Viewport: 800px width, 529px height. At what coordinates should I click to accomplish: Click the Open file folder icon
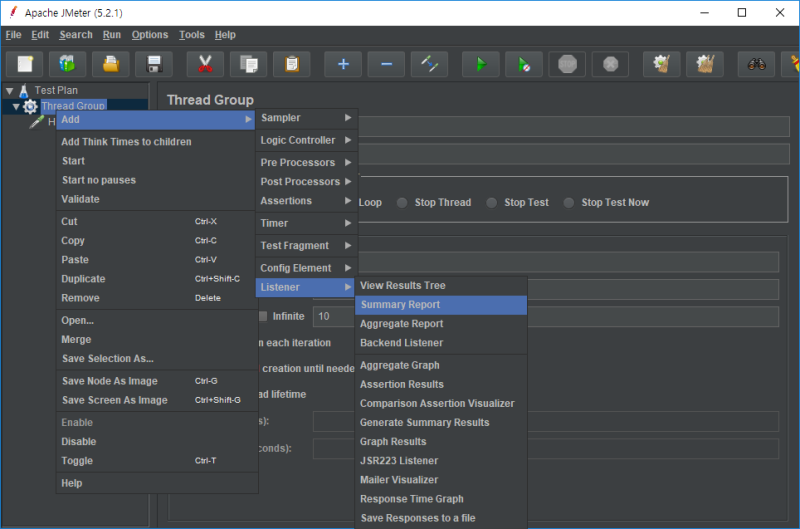click(x=111, y=64)
